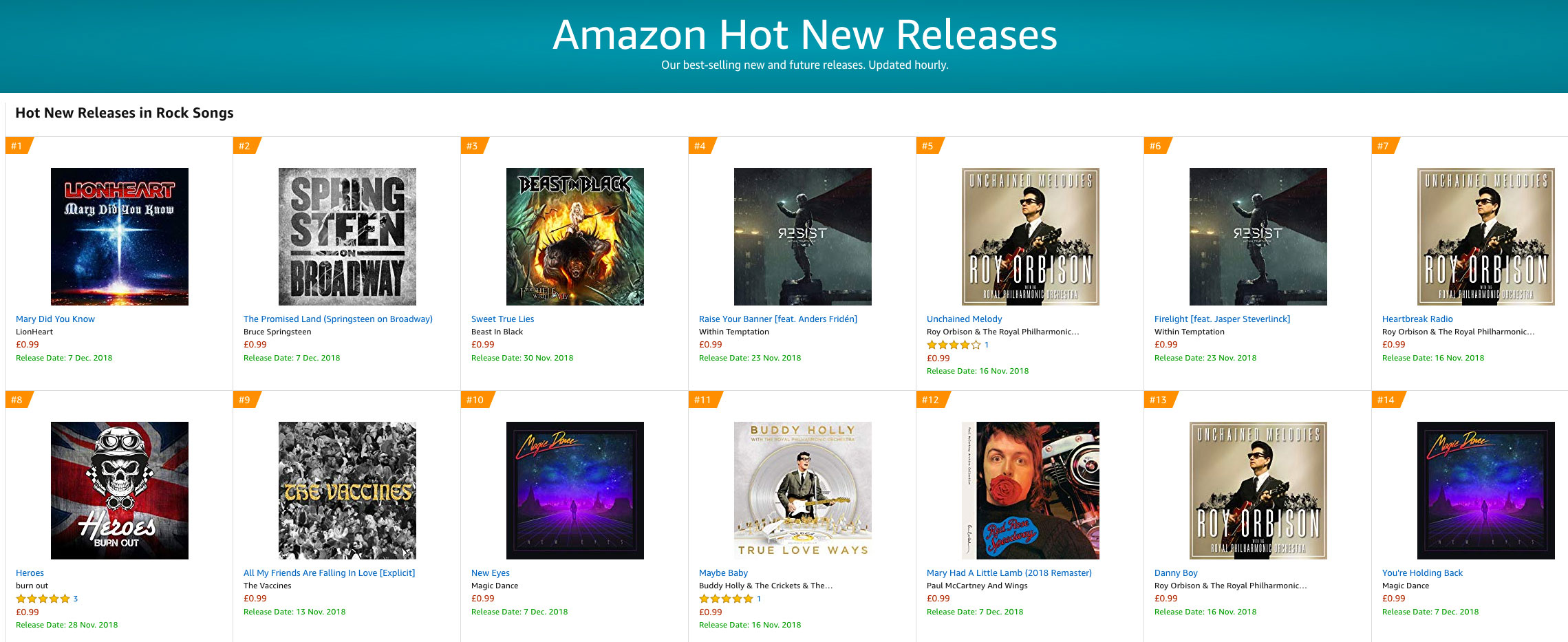
Task: Open the Heroes Burn Out skull cover
Action: click(120, 491)
